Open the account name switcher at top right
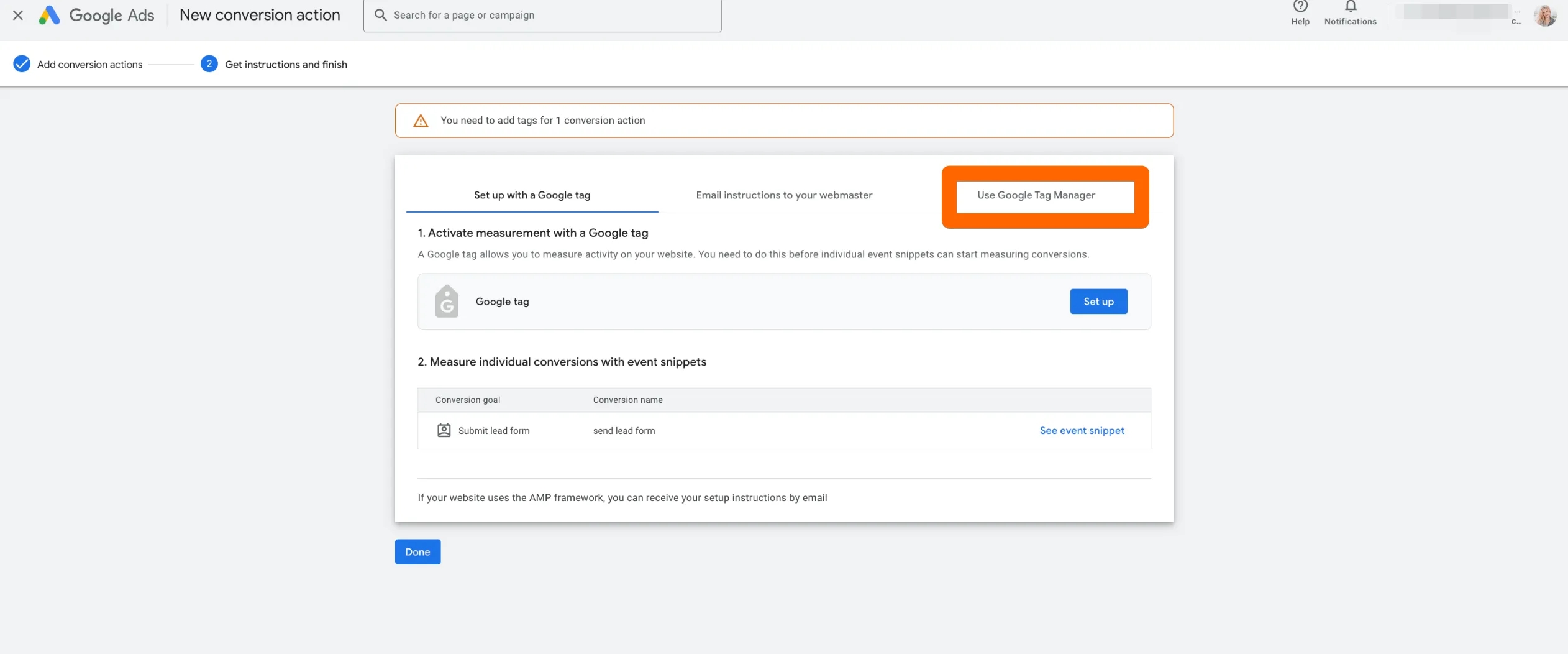Screen dimensions: 1568x654 (1458, 14)
